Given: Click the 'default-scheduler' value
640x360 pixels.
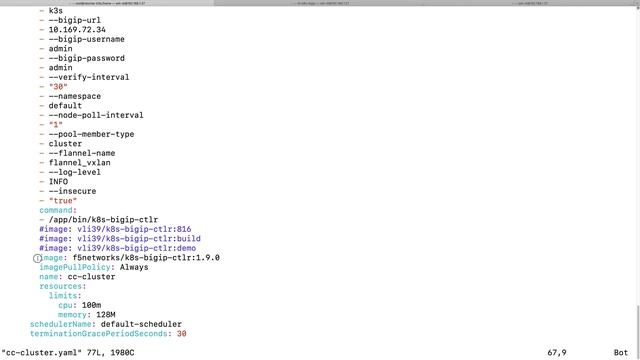Looking at the screenshot, I should [141, 324].
